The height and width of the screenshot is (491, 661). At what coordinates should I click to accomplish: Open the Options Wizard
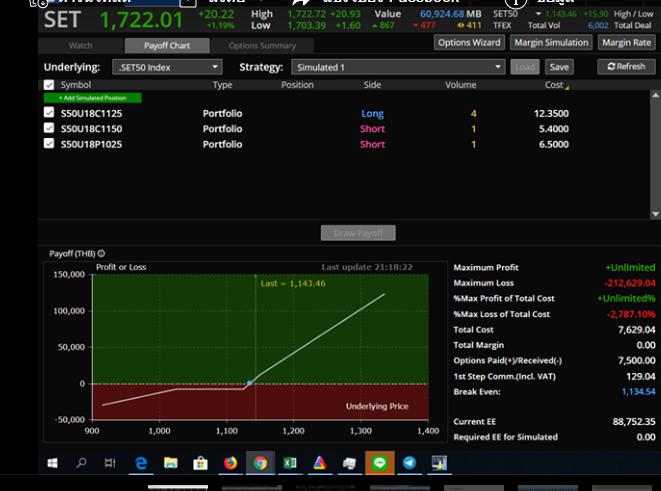(x=469, y=43)
